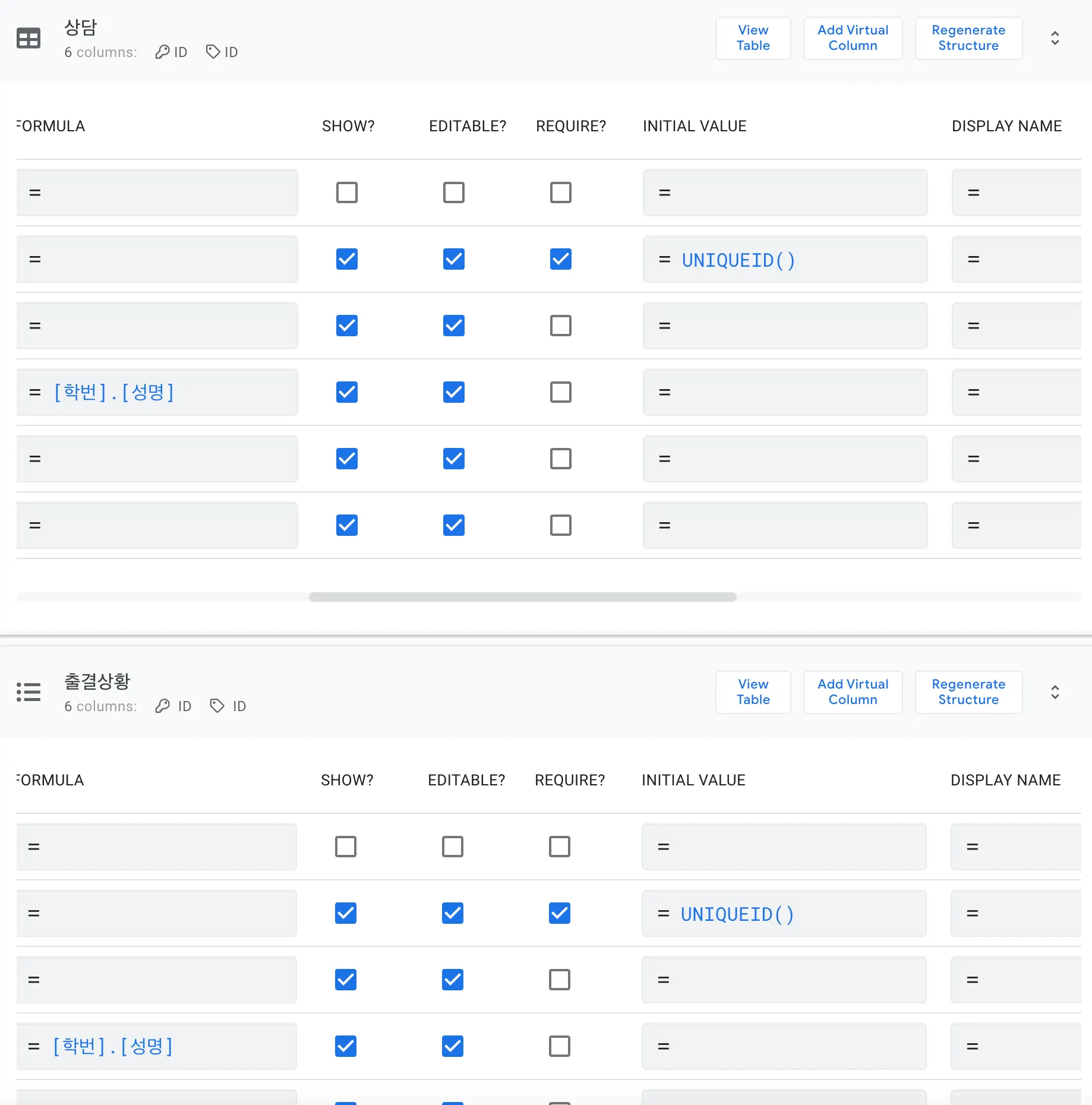The image size is (1092, 1105).
Task: Click the label tag icon in 상담 header
Action: [213, 52]
